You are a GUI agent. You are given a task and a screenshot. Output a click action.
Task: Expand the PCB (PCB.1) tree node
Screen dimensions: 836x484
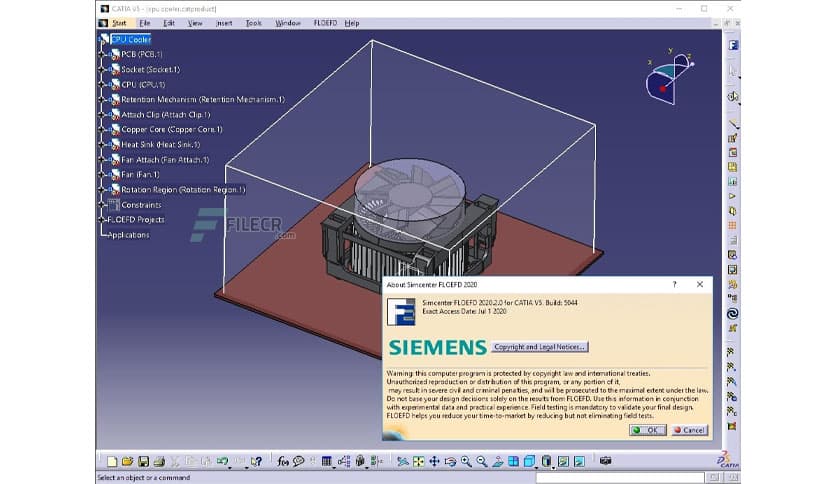pos(102,54)
